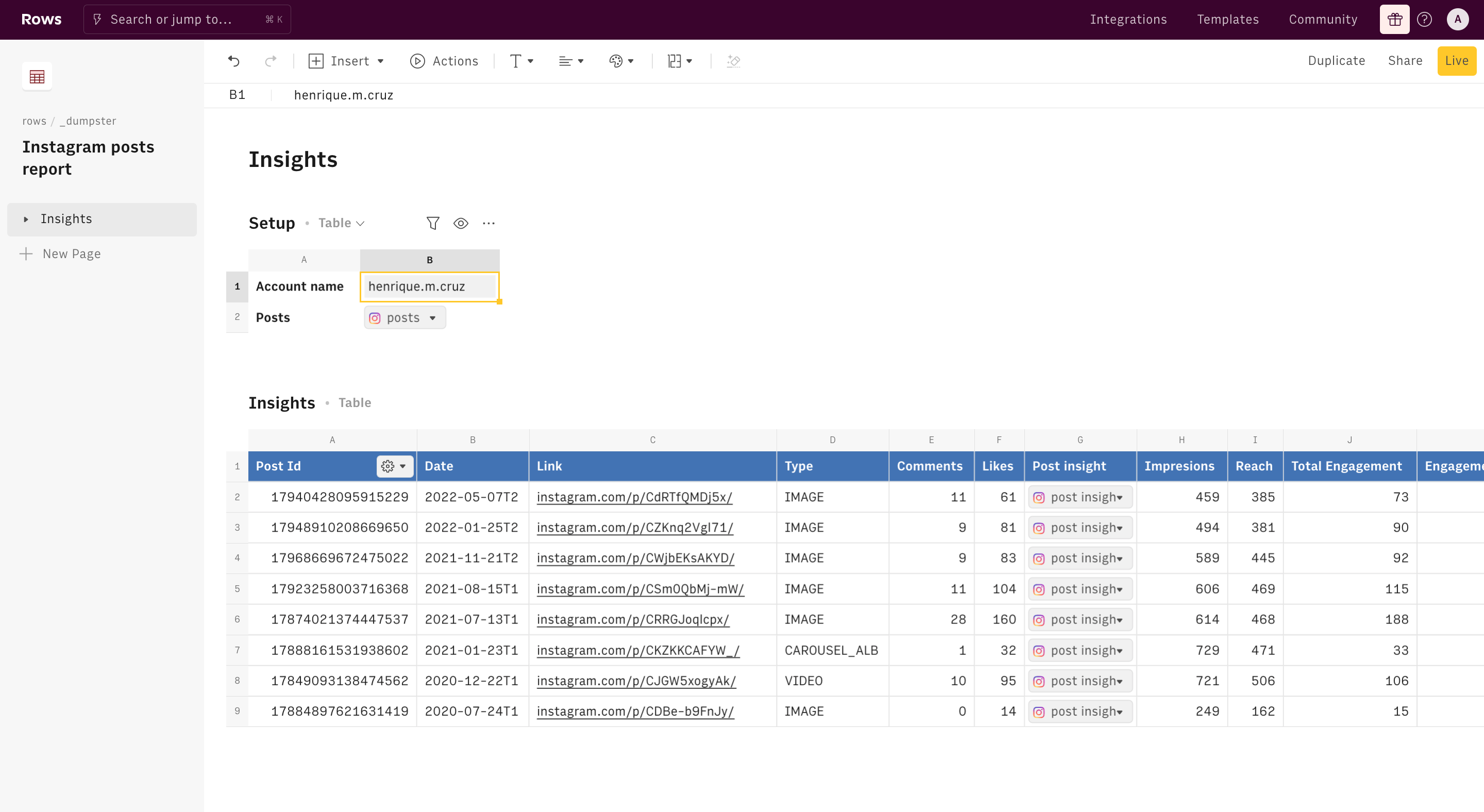Open the Integrations menu
Viewport: 1484px width, 812px height.
1128,20
